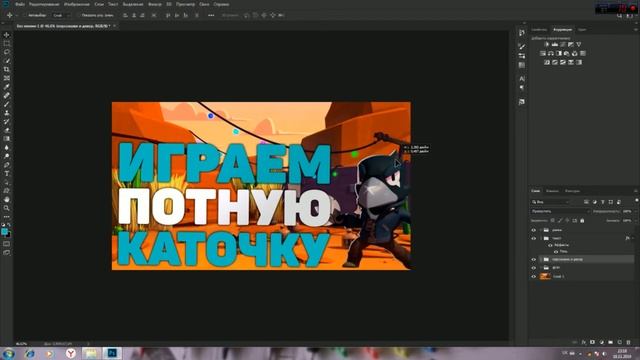Switch to the Properties tab
Viewport: 640px width, 360px height.
(539, 29)
